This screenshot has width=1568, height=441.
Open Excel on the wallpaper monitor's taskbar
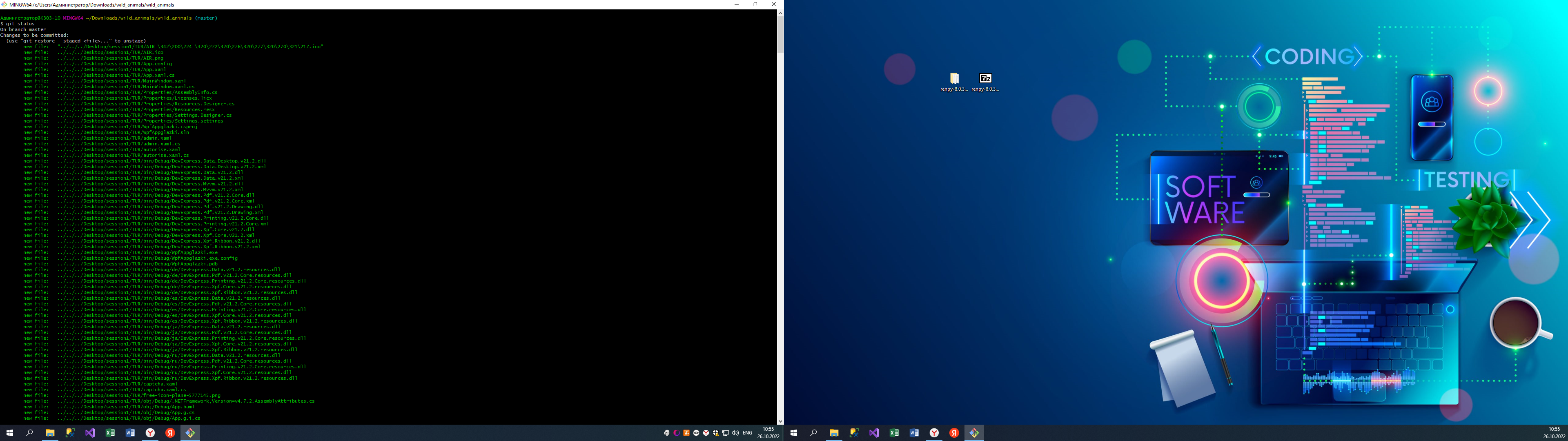coord(894,433)
